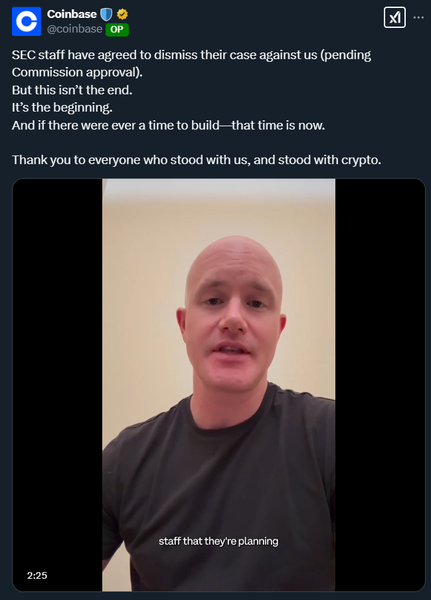Click the gold verified checkmark badge

pos(122,15)
